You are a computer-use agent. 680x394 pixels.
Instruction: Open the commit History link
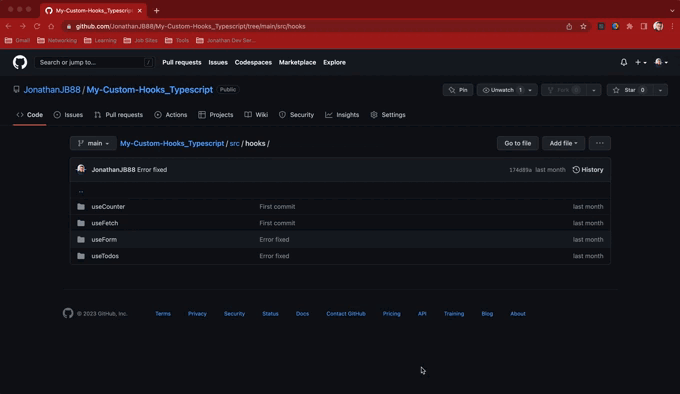click(588, 169)
